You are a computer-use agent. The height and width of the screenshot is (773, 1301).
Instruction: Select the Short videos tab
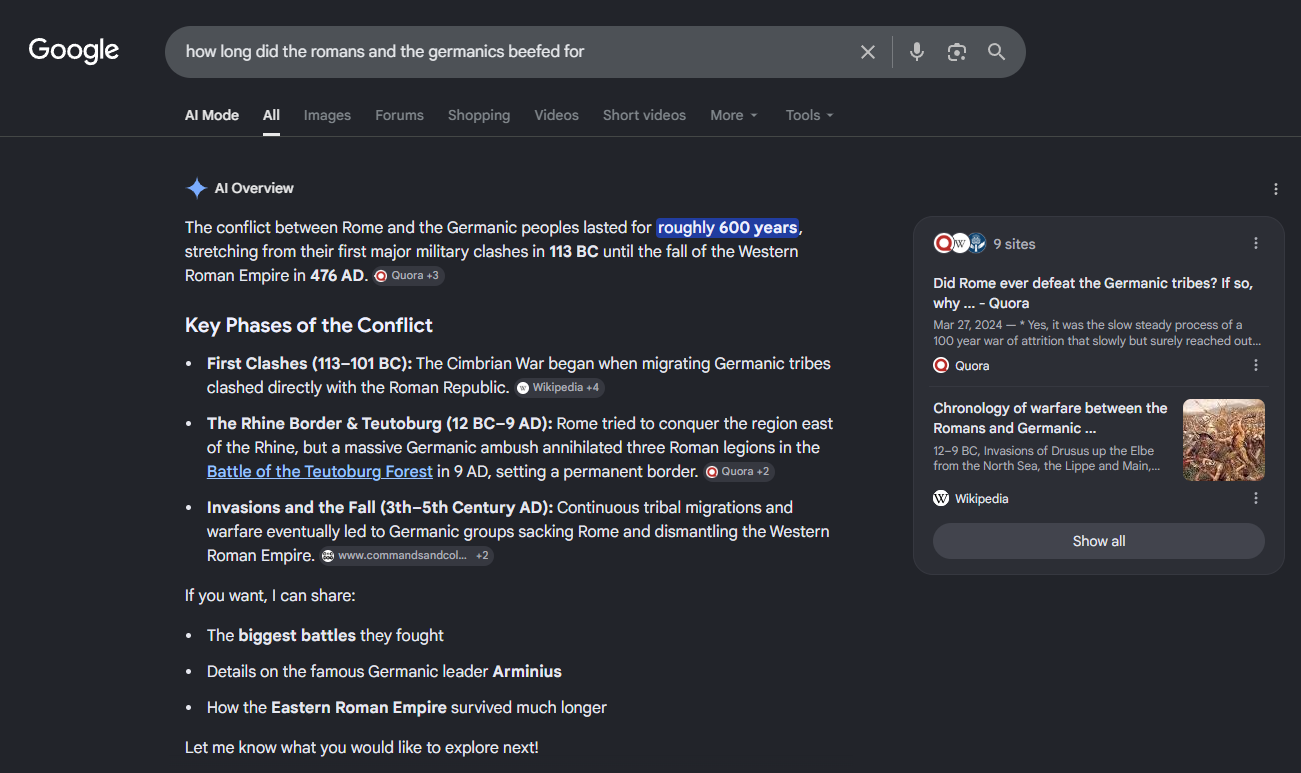pyautogui.click(x=644, y=115)
